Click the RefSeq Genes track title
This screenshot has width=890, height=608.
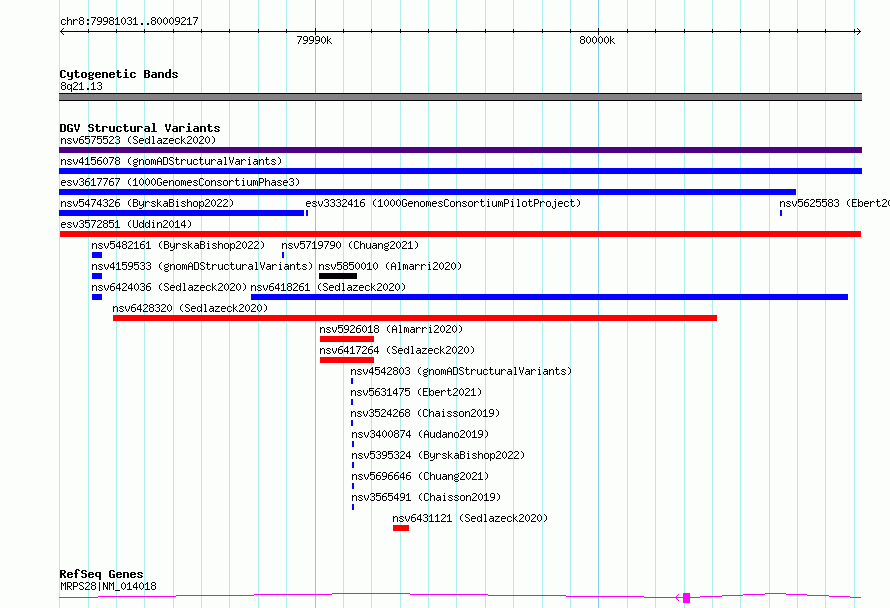(101, 574)
